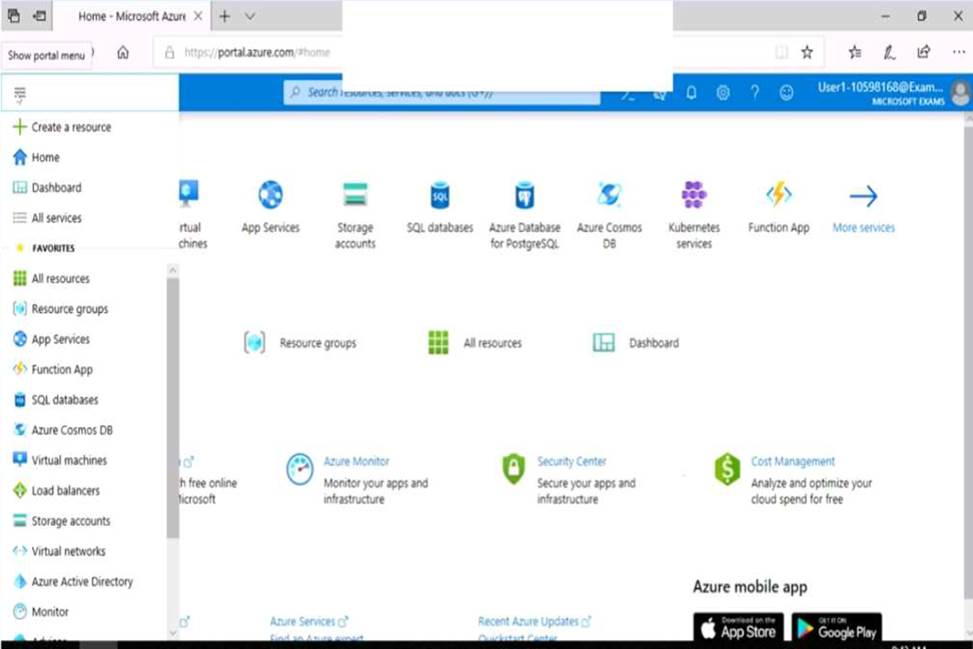Click the sidebar menu vertical scrollbar
This screenshot has height=649, width=973.
click(172, 400)
